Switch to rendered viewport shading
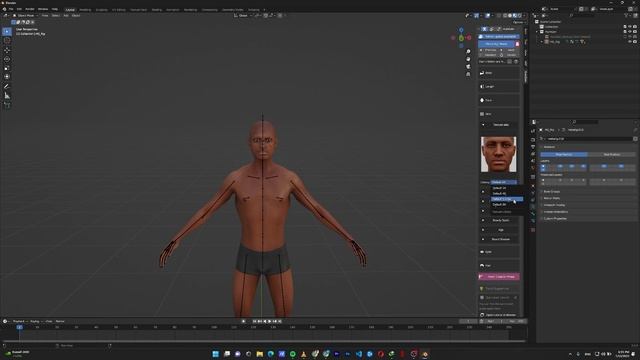The width and height of the screenshot is (640, 360). (x=520, y=16)
